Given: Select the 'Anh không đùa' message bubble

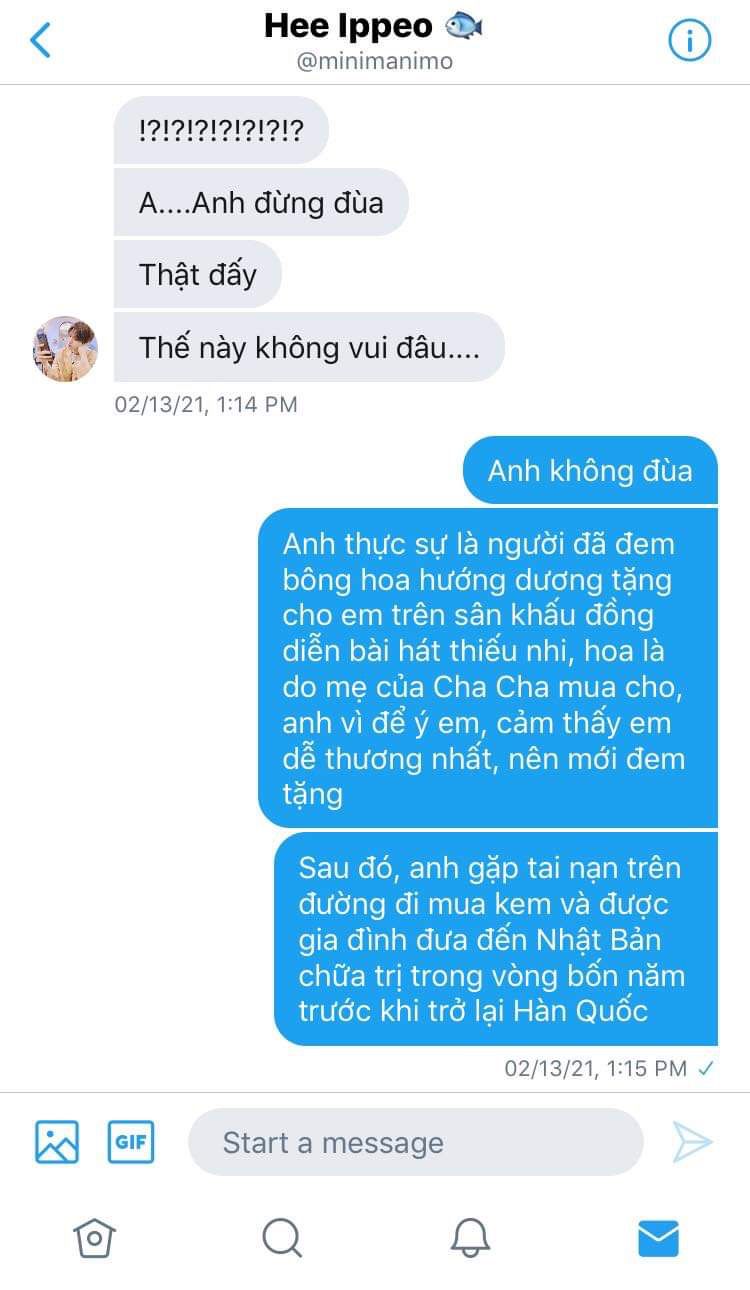Looking at the screenshot, I should (x=590, y=470).
